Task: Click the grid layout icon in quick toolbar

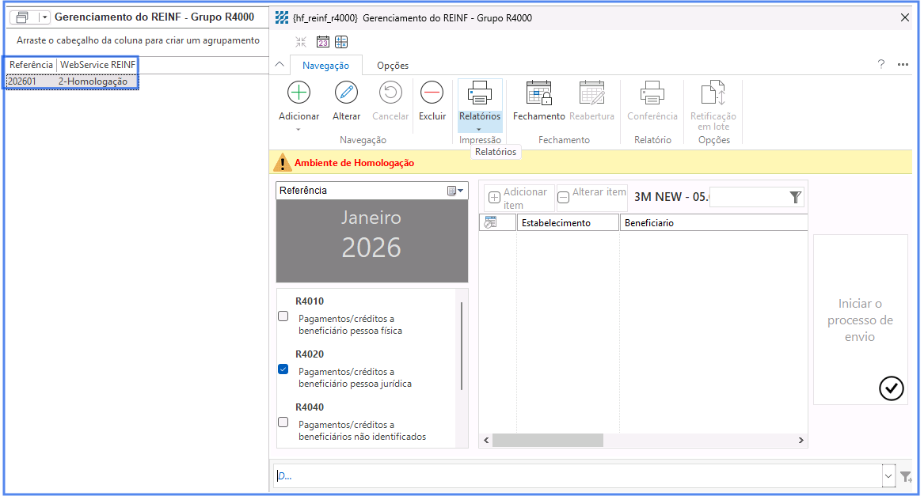Action: tap(341, 42)
